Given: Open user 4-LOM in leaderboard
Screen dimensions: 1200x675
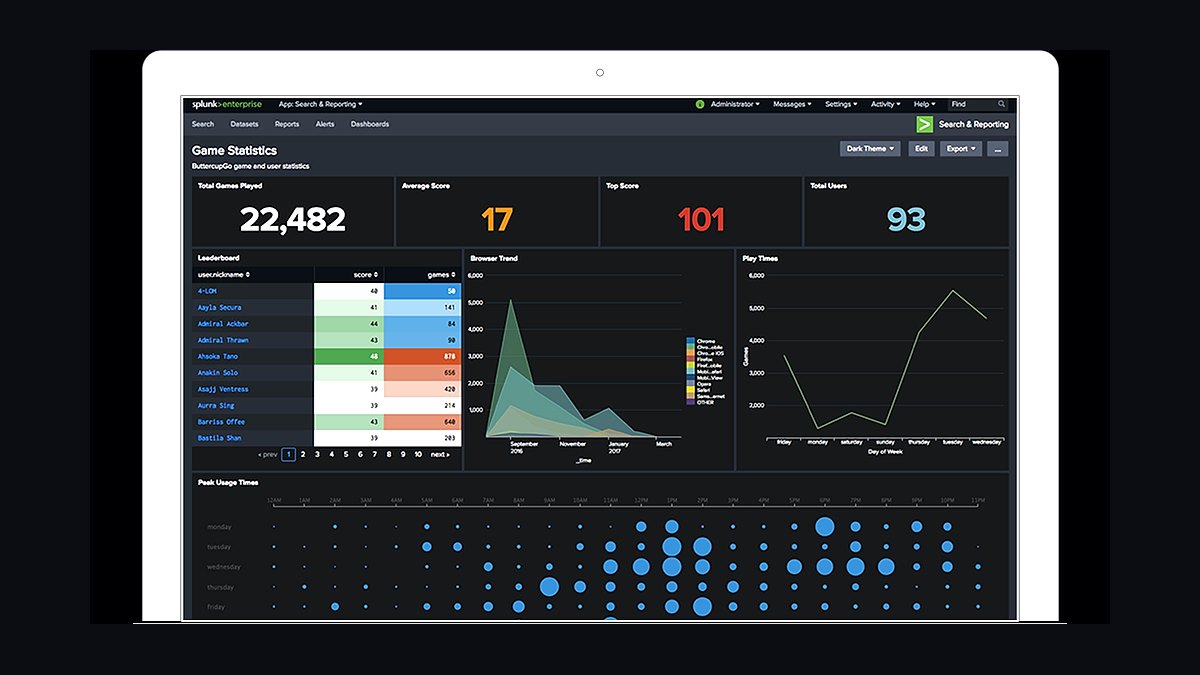Looking at the screenshot, I should [x=207, y=291].
